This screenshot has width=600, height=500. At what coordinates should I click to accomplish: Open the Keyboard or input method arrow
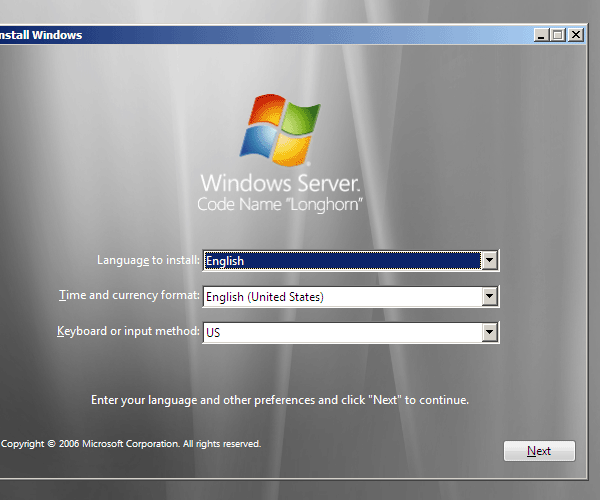[x=489, y=332]
